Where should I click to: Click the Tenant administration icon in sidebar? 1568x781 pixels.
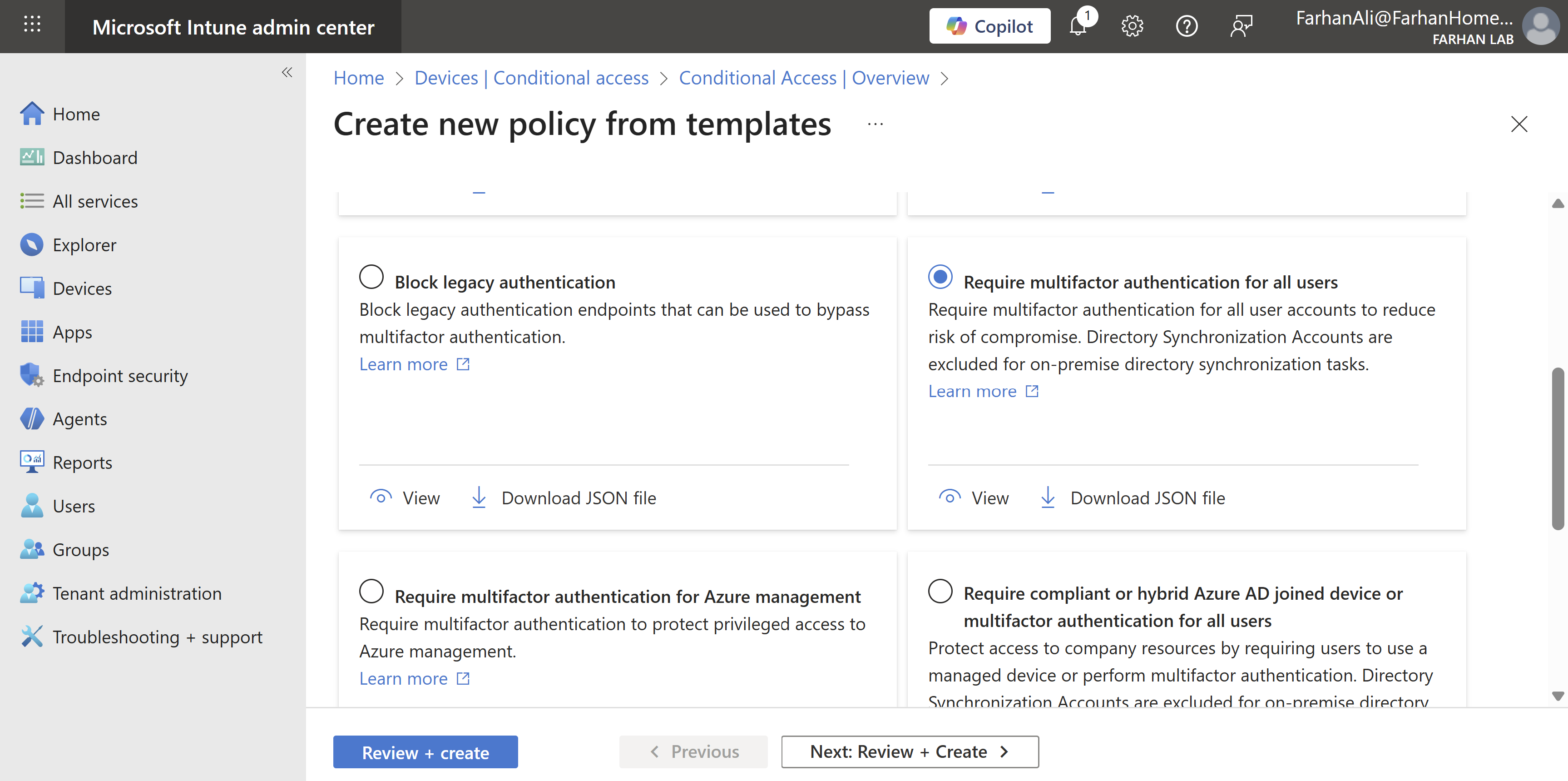pyautogui.click(x=31, y=593)
